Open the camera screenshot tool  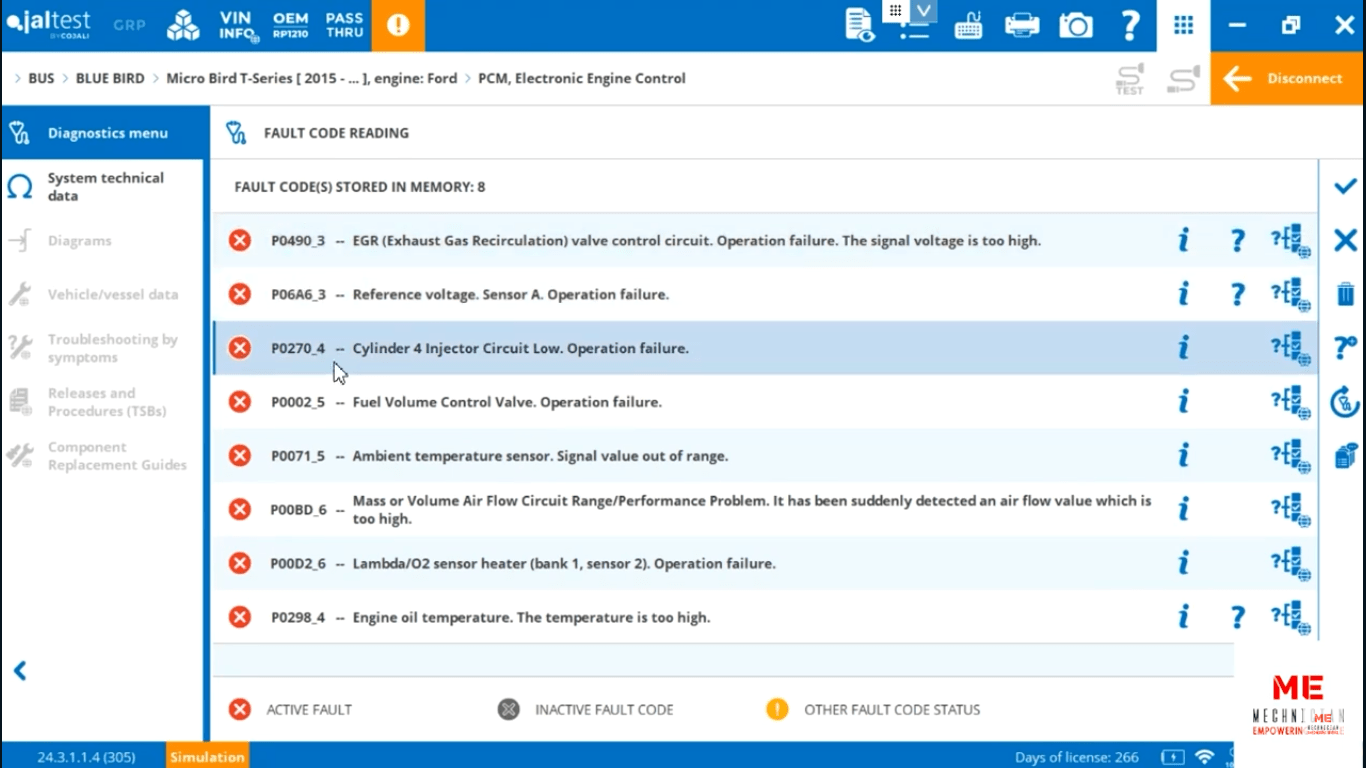[1076, 26]
